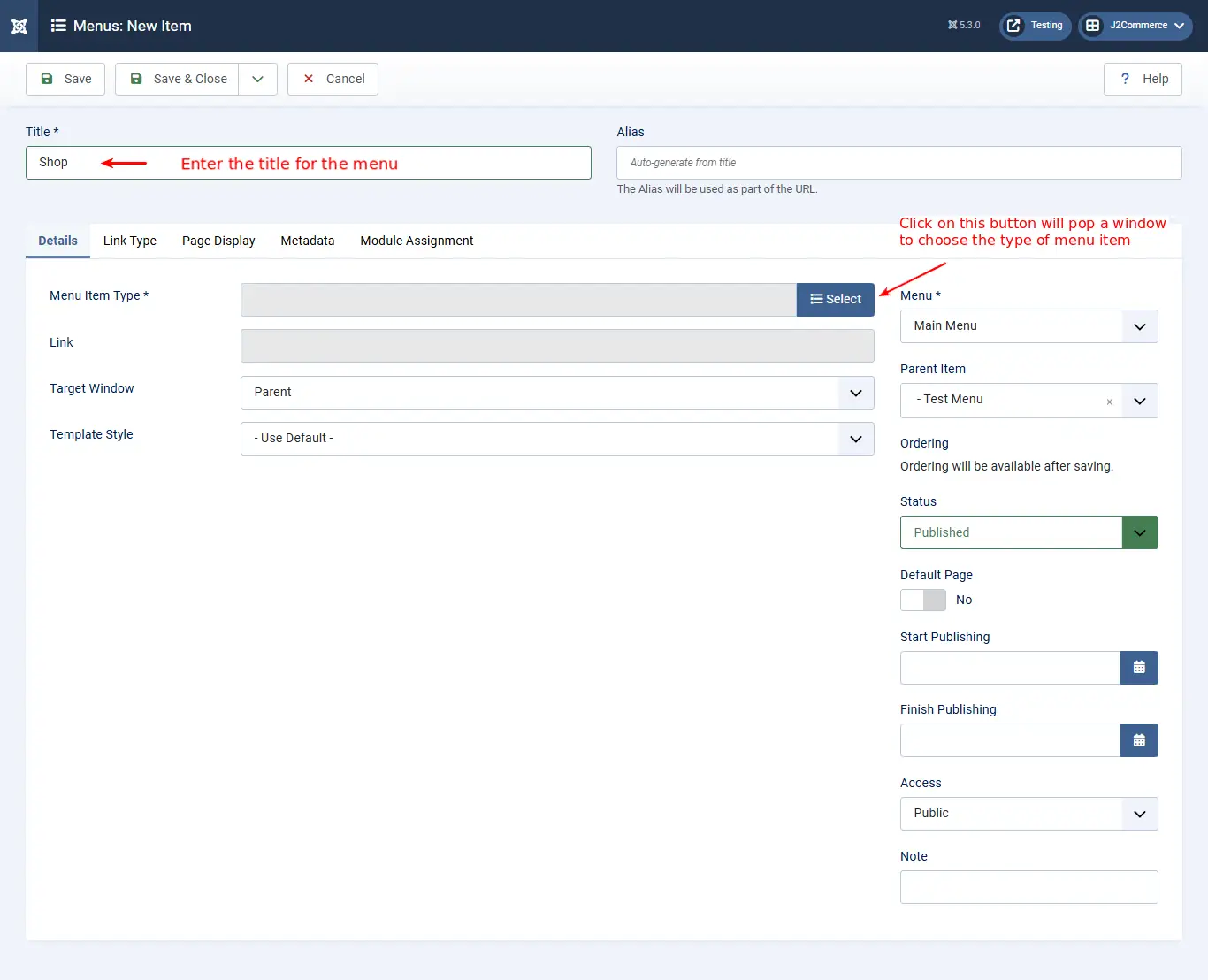Click the Title input field
1208x980 pixels.
pyautogui.click(x=309, y=163)
